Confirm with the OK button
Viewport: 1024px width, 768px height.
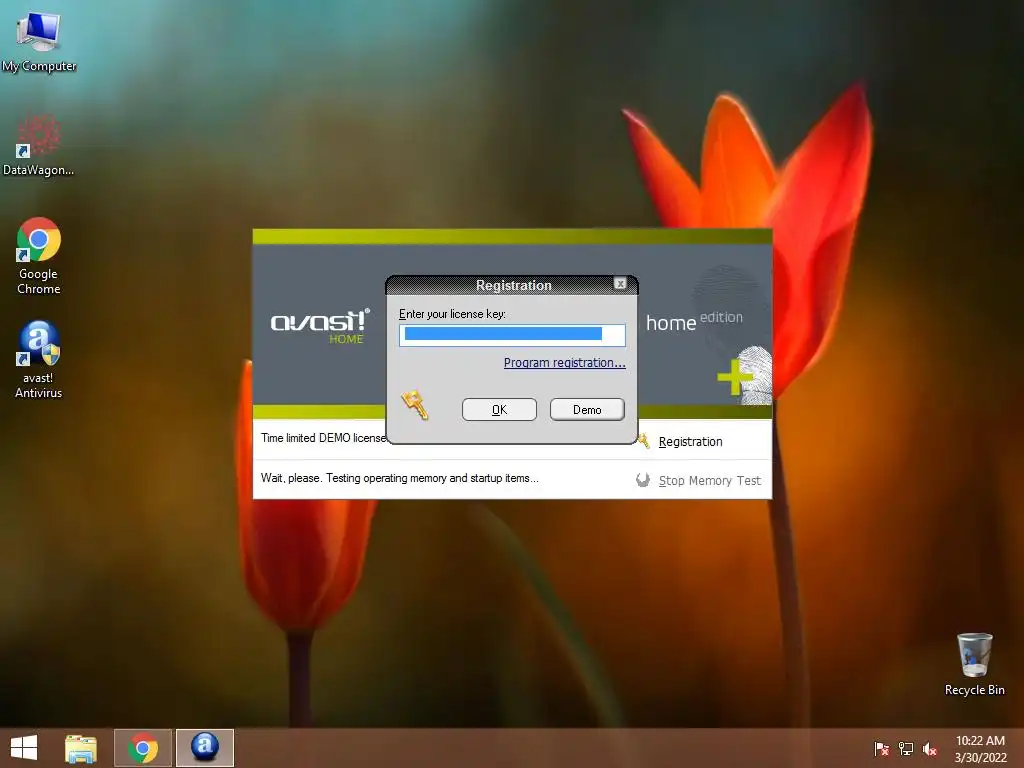pyautogui.click(x=499, y=409)
